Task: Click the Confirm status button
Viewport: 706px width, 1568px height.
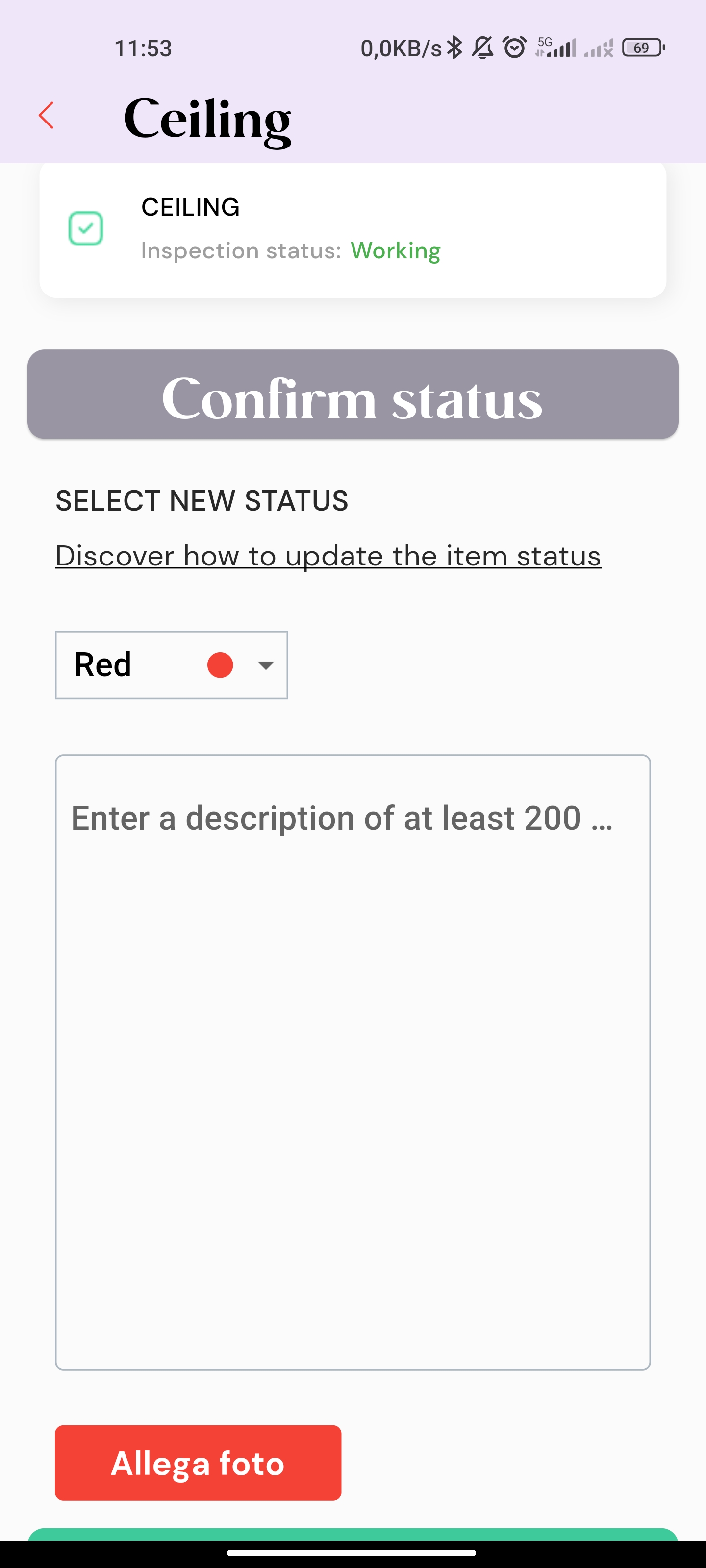Action: [x=353, y=394]
